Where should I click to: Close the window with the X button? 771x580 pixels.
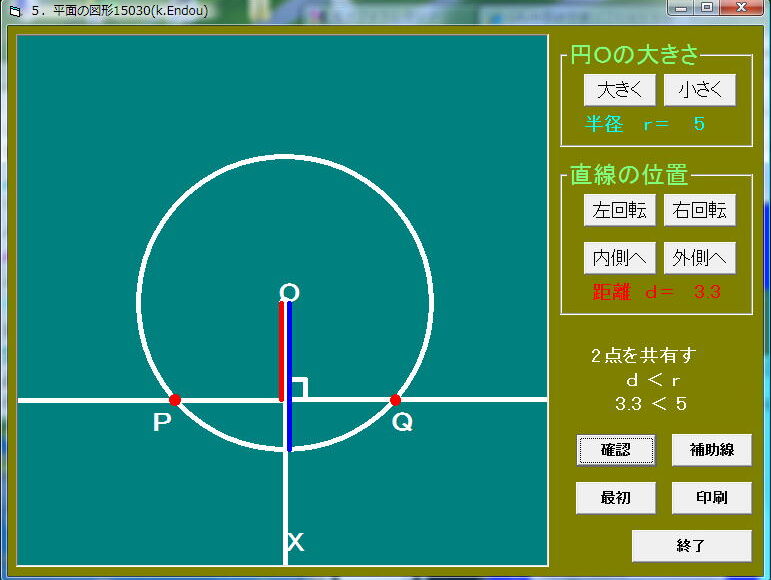click(x=741, y=8)
